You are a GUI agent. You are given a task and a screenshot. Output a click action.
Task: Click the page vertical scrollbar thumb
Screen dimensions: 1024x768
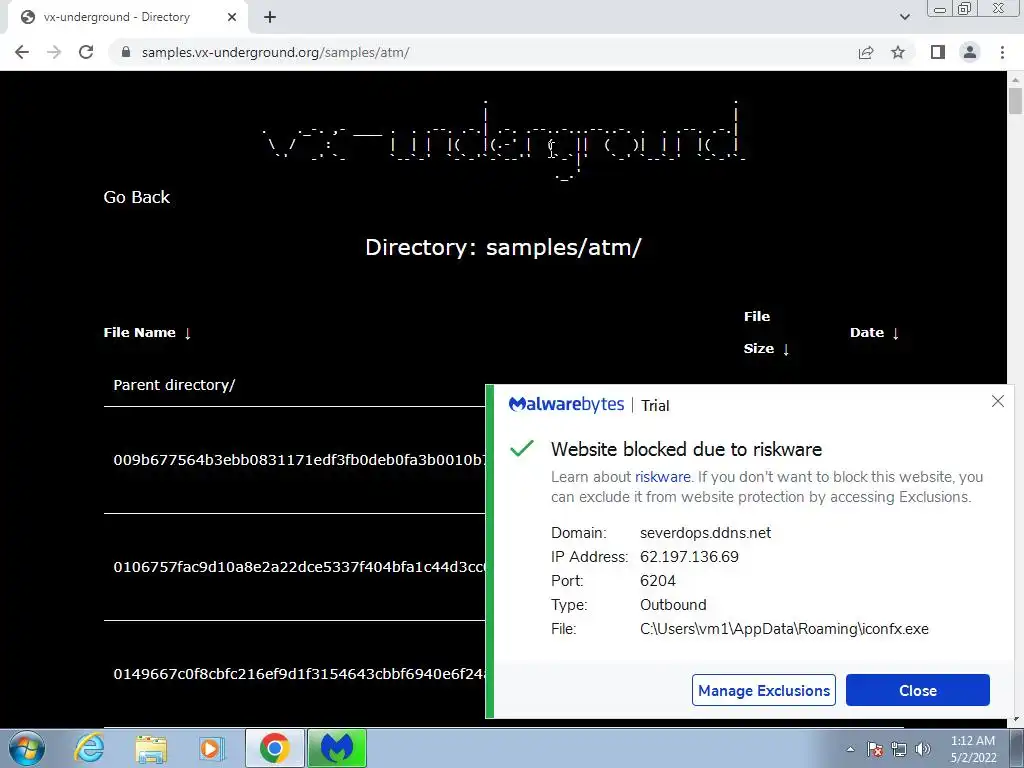tap(1015, 101)
